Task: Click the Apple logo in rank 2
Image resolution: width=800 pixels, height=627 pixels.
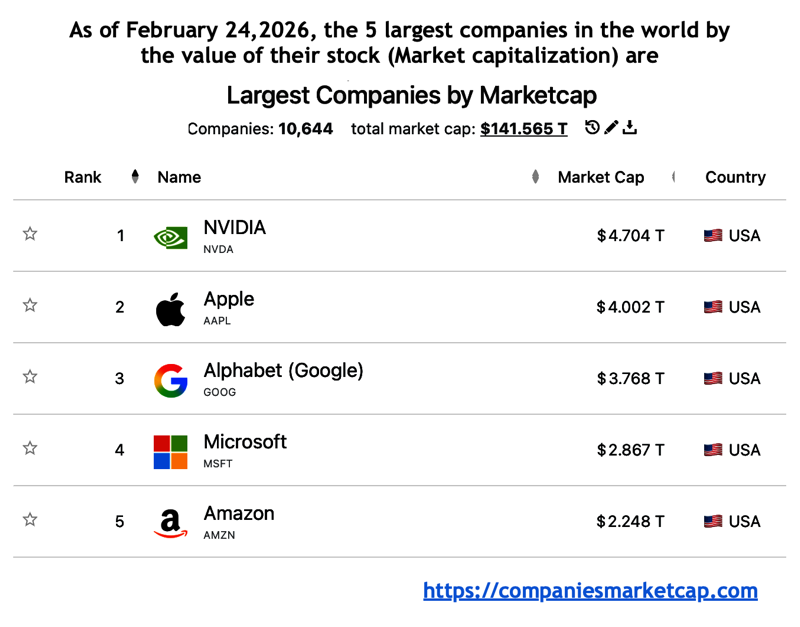Action: click(170, 307)
